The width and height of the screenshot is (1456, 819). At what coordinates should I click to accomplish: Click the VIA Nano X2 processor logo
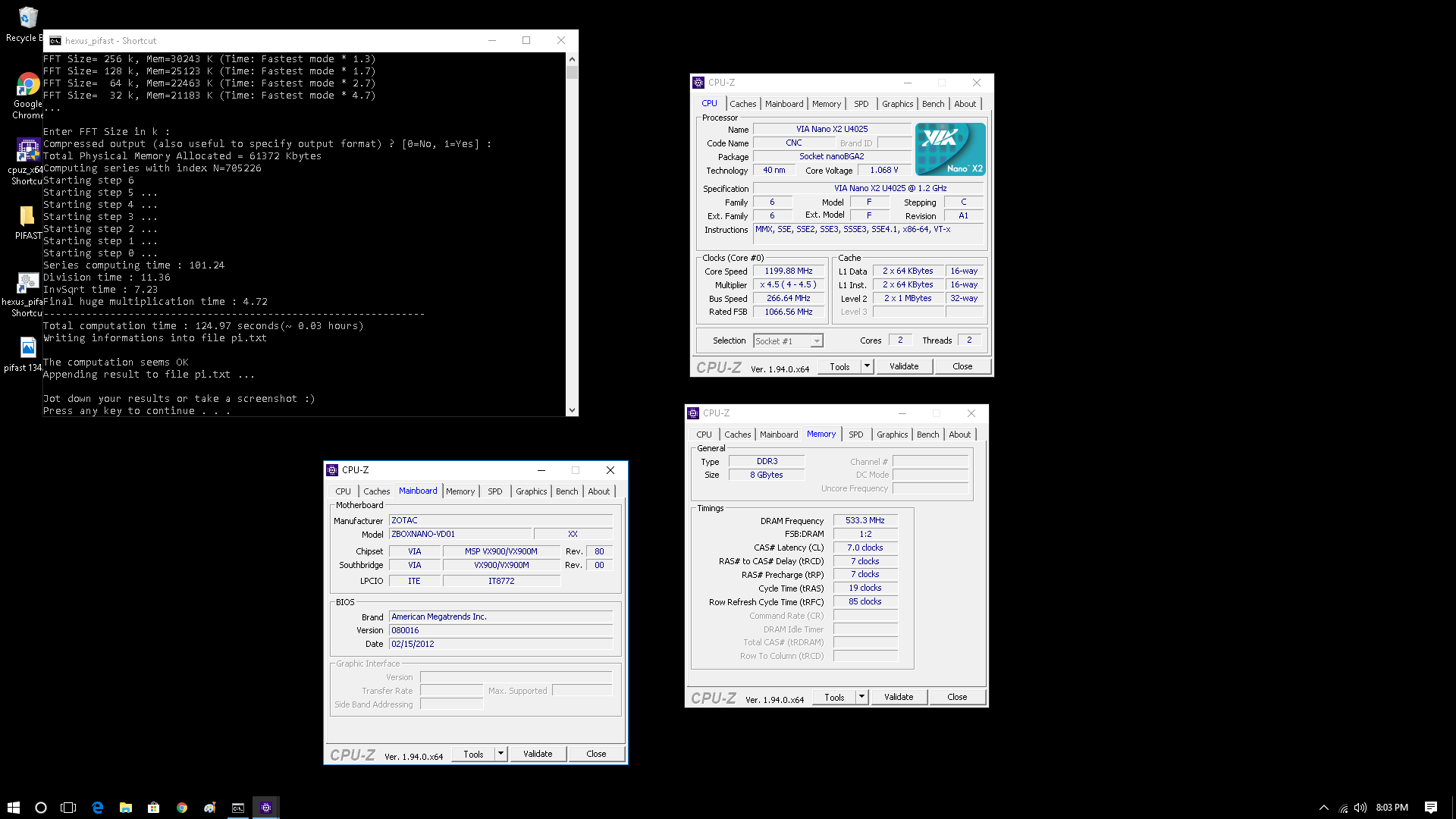[950, 149]
